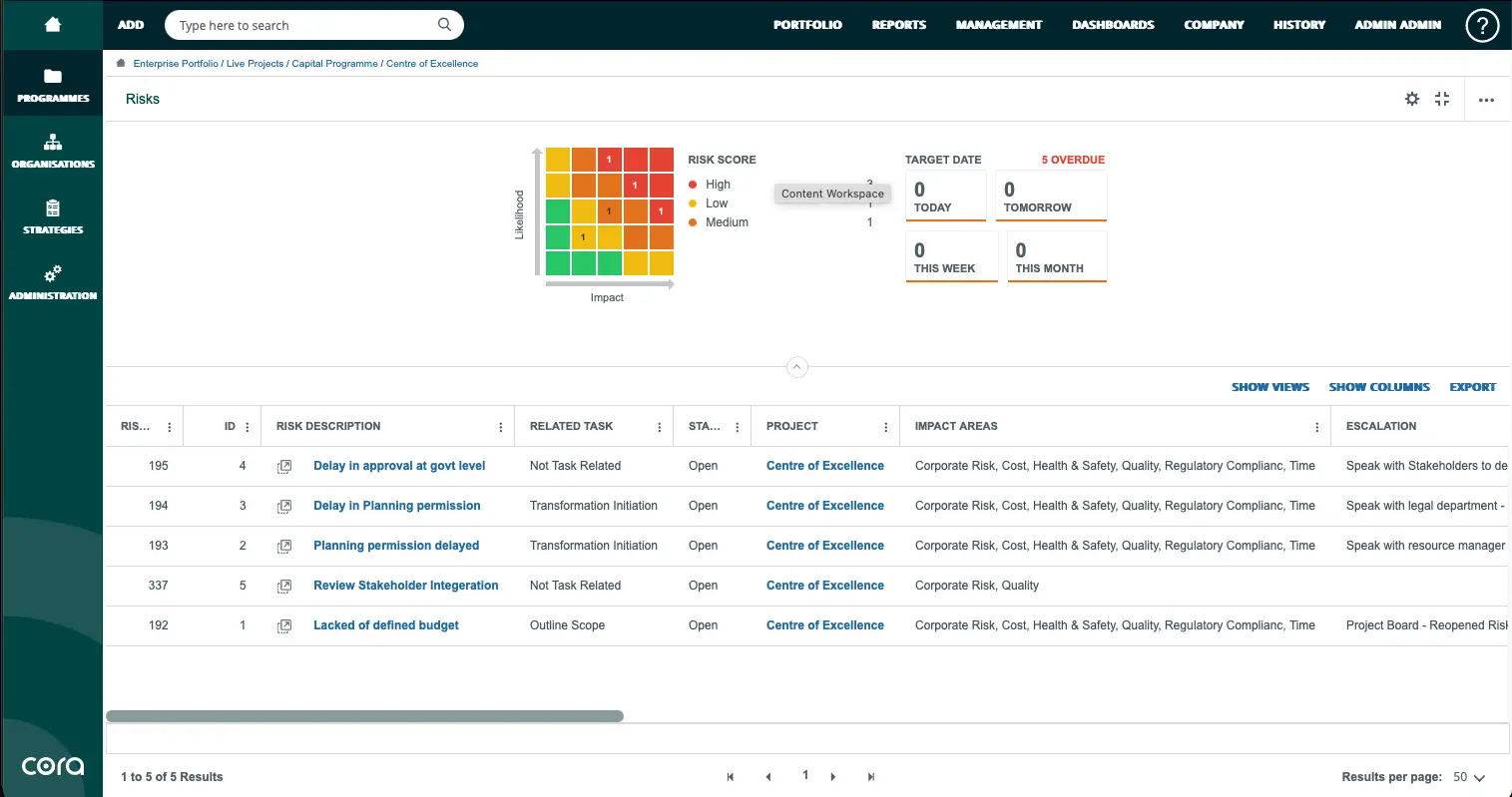Open popup for Planning permission delayed

click(x=284, y=546)
